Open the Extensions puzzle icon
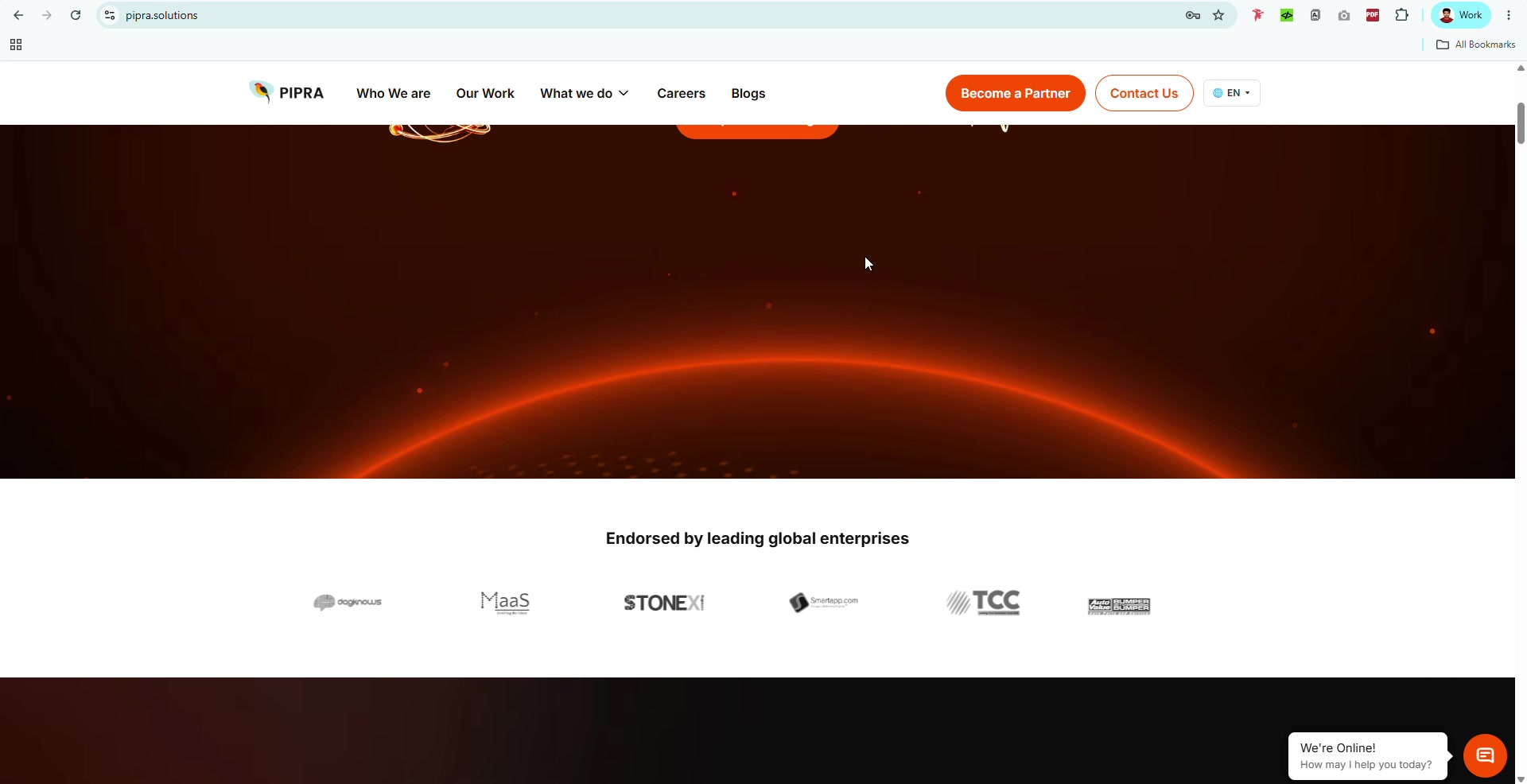The height and width of the screenshot is (784, 1527). click(1402, 15)
